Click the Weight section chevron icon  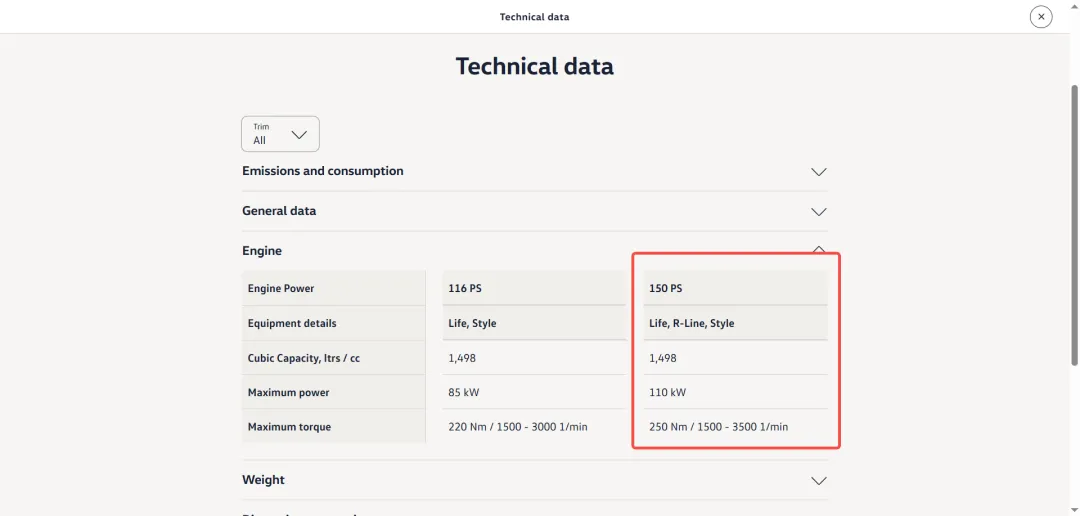pos(818,481)
